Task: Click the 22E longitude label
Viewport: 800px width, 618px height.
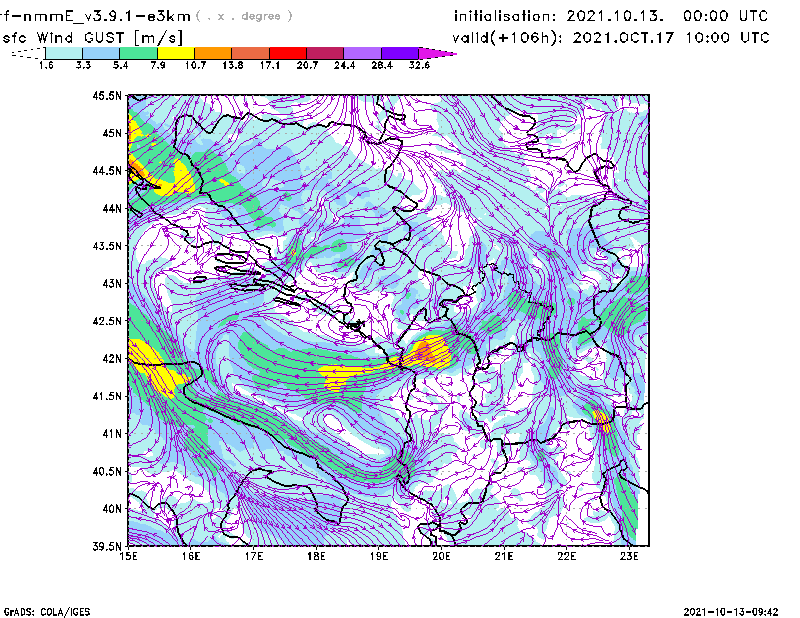Action: click(566, 556)
